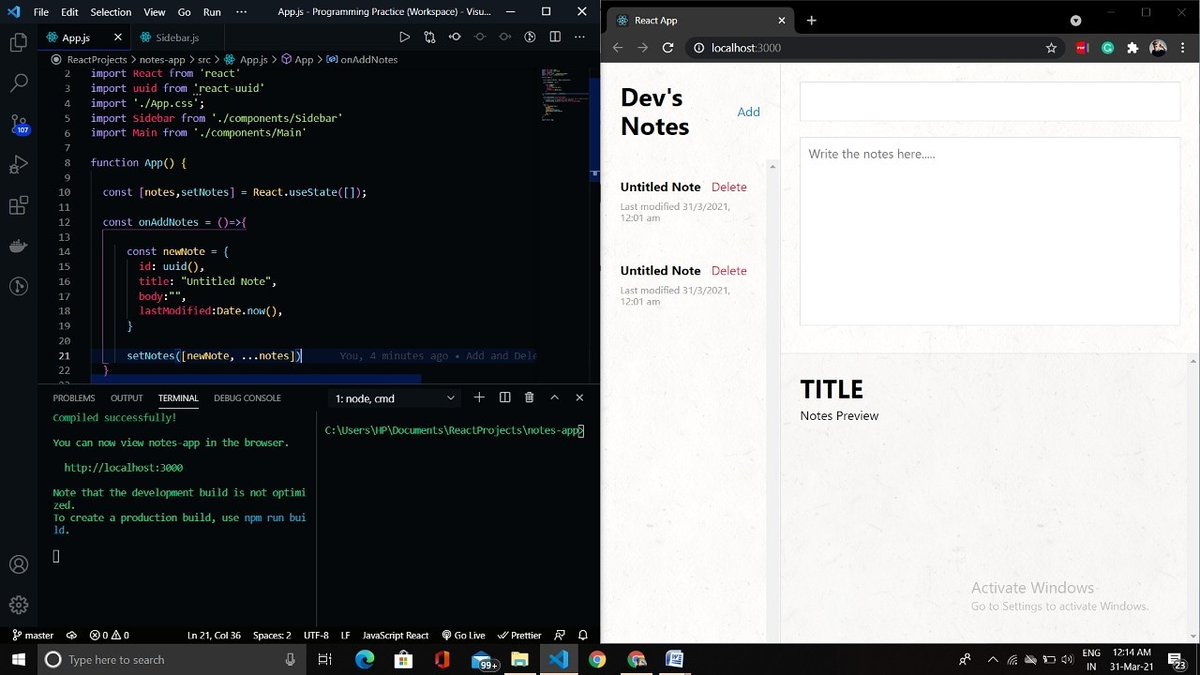Open the Search view in VS Code
Image resolution: width=1200 pixels, height=675 pixels.
(18, 83)
